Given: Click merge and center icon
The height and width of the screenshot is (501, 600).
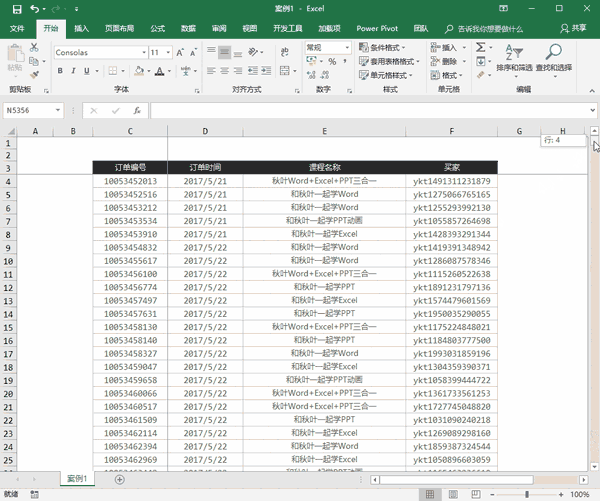Looking at the screenshot, I should click(x=284, y=71).
